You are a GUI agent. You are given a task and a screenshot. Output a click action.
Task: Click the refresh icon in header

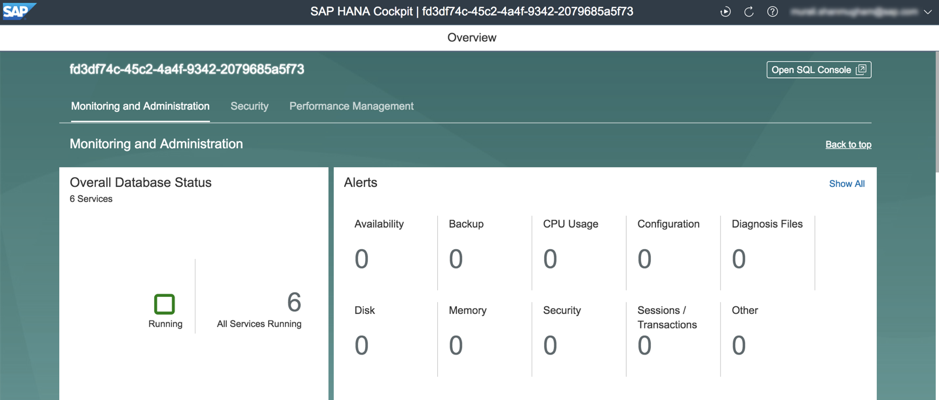[749, 12]
